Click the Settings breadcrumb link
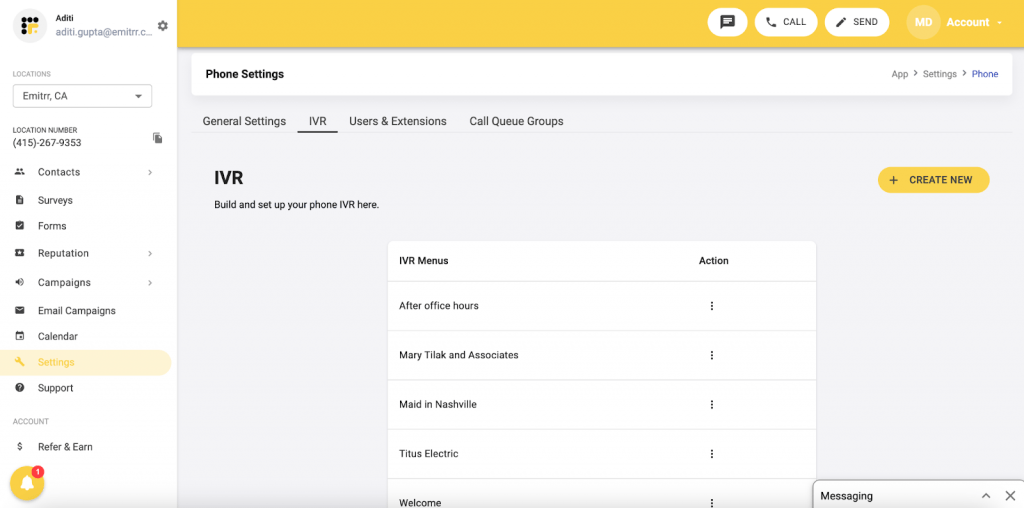 click(x=939, y=74)
